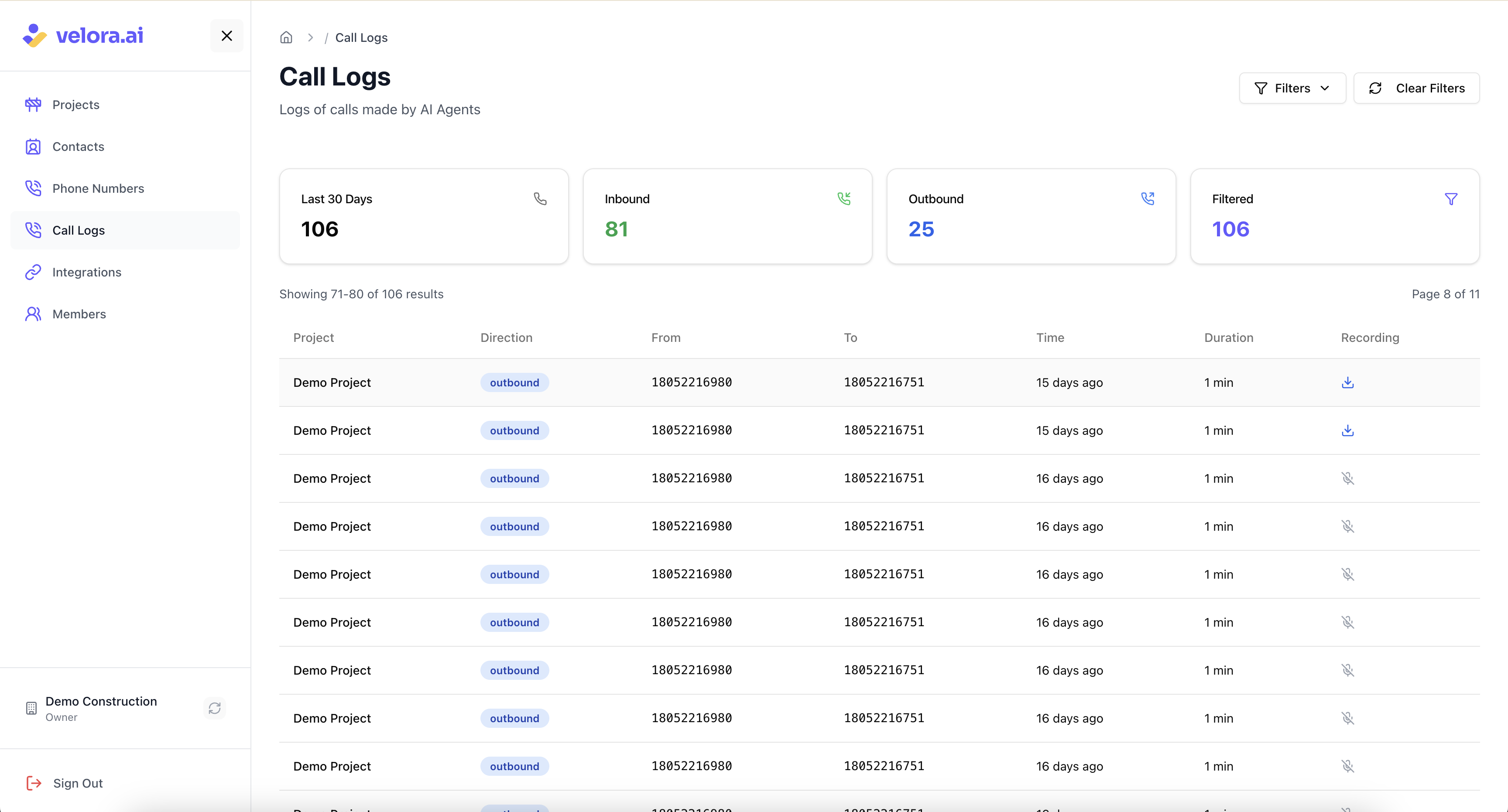Viewport: 1508px width, 812px height.
Task: Open the Filters dropdown
Action: (x=1292, y=89)
